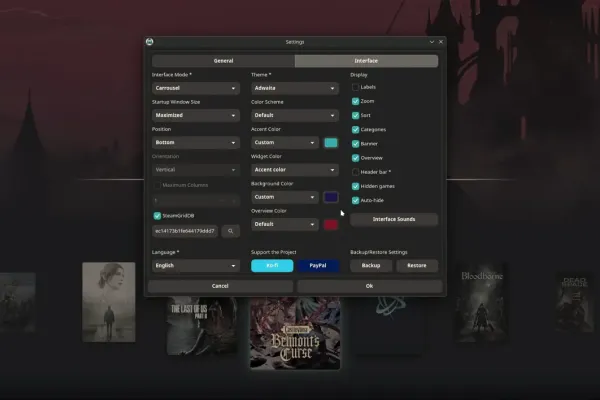Expand the Color Scheme dropdown

(295, 115)
